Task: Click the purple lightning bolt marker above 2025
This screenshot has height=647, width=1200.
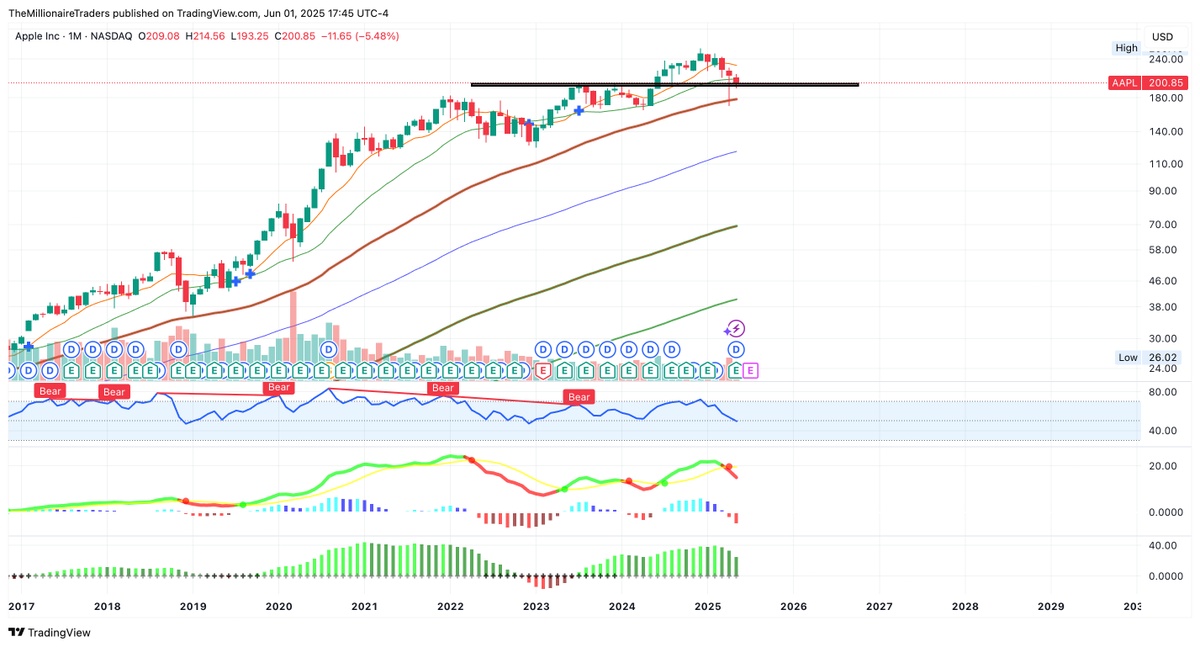Action: click(x=735, y=328)
